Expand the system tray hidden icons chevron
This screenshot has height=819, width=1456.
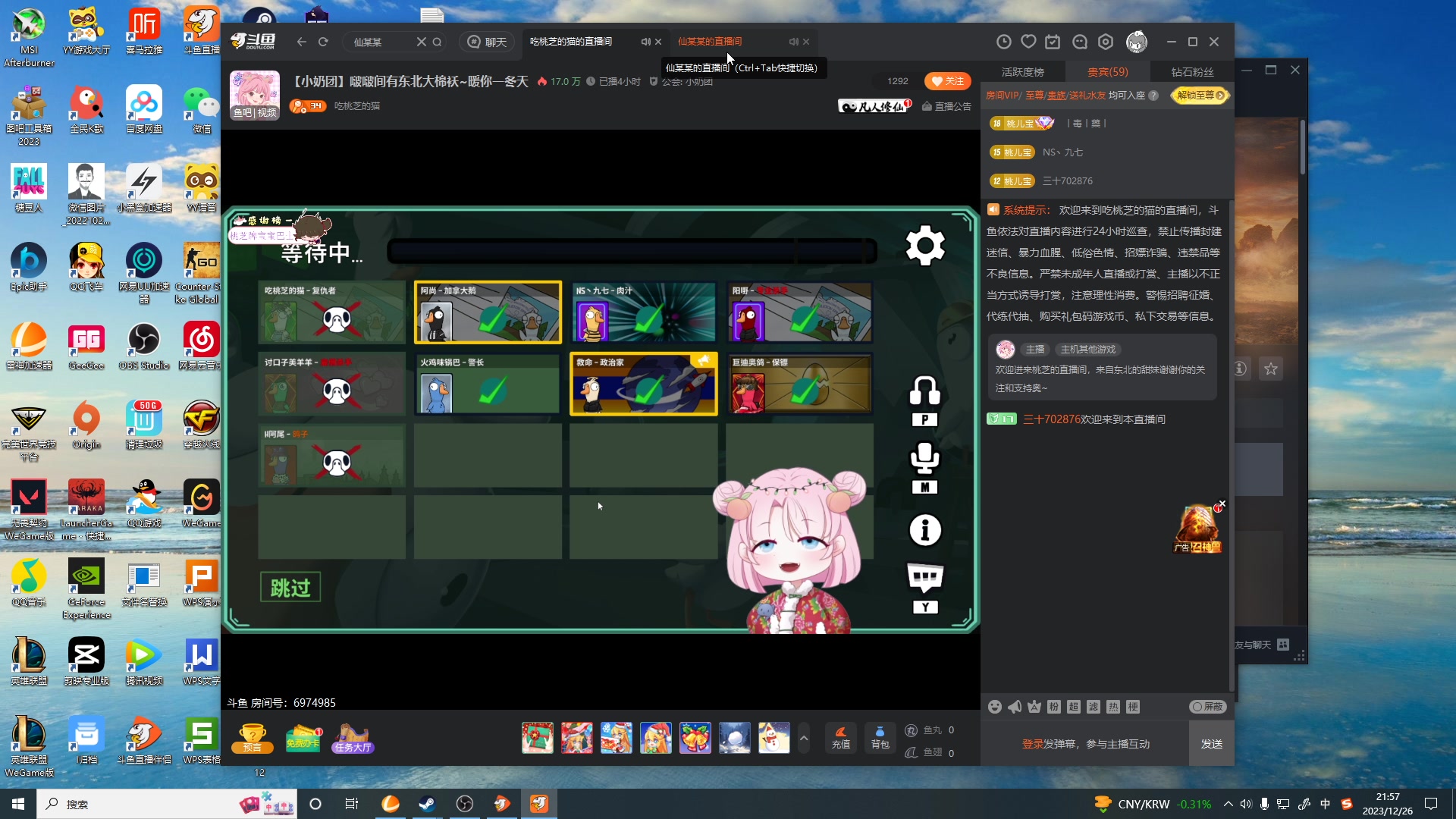[1228, 804]
